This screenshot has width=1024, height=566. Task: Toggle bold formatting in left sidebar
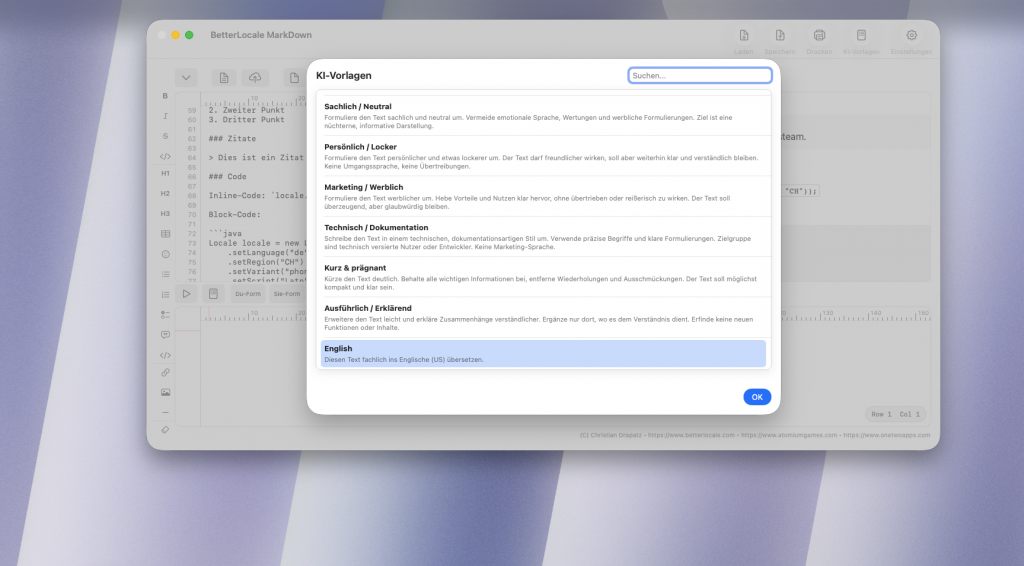pyautogui.click(x=165, y=96)
